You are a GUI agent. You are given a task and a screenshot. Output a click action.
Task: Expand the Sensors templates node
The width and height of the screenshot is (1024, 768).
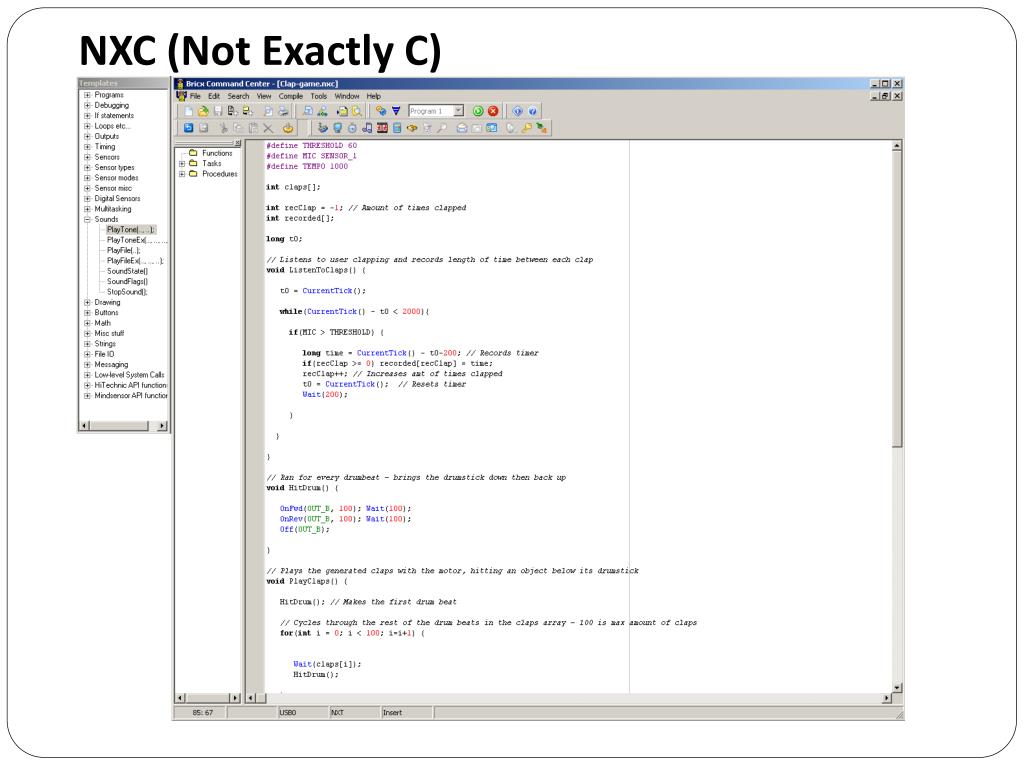88,157
